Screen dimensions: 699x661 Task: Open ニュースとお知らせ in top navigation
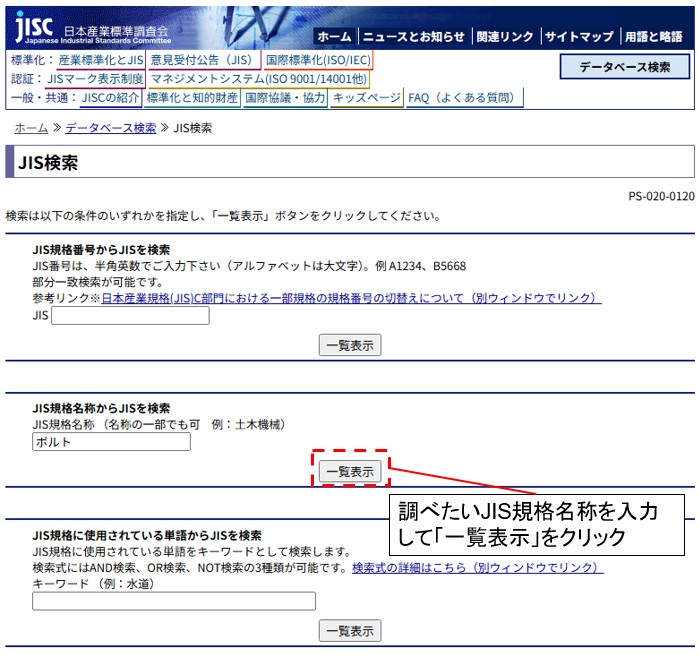pyautogui.click(x=413, y=36)
